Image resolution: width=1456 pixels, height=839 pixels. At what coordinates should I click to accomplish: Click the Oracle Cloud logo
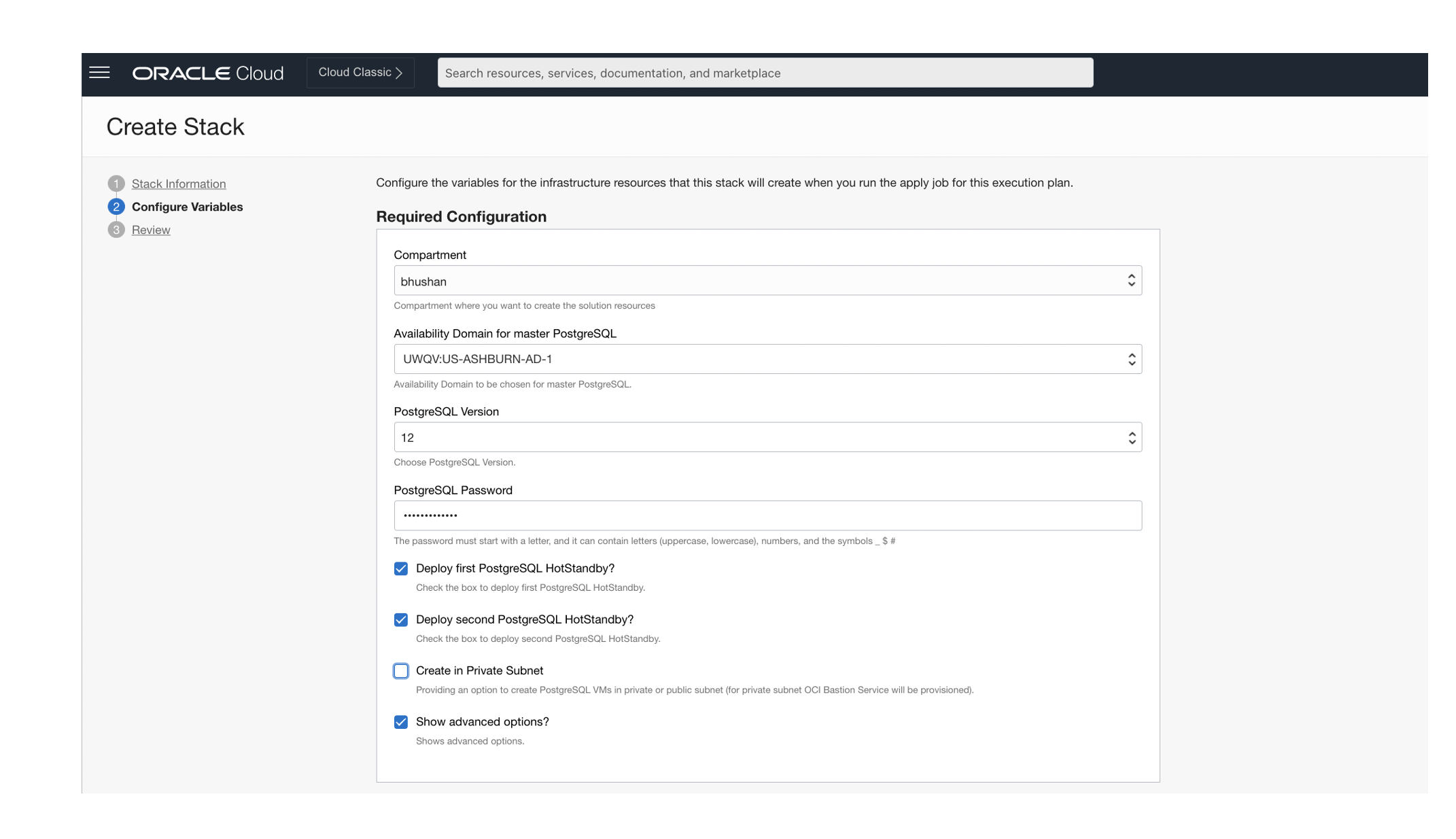(x=207, y=73)
